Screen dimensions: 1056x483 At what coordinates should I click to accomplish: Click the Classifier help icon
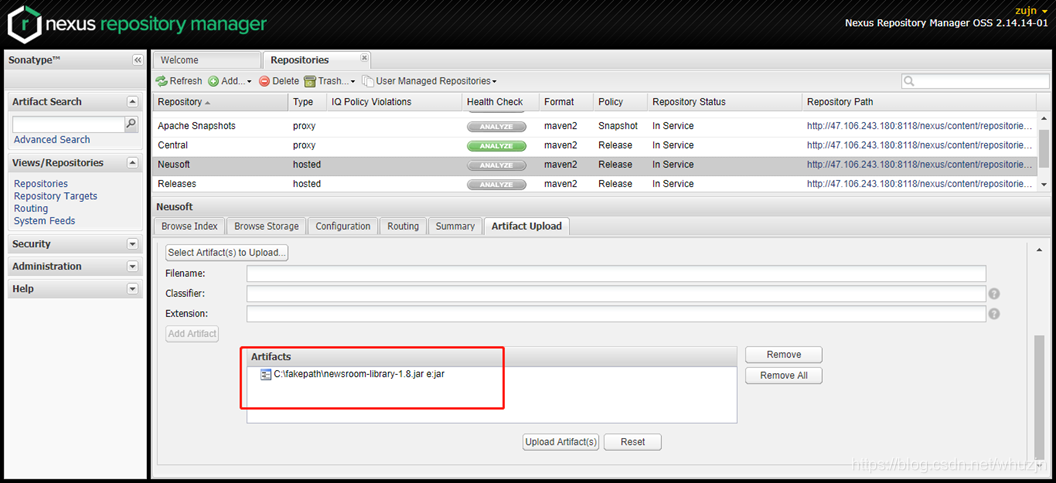(x=994, y=294)
